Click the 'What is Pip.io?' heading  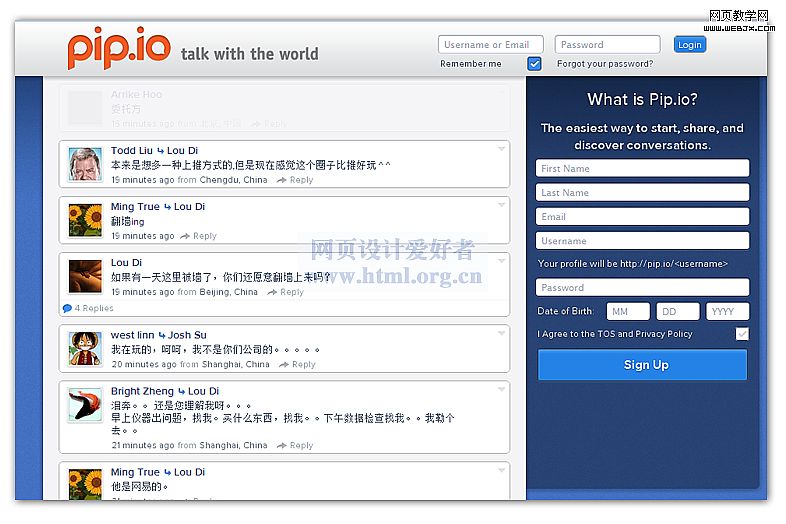coord(643,99)
